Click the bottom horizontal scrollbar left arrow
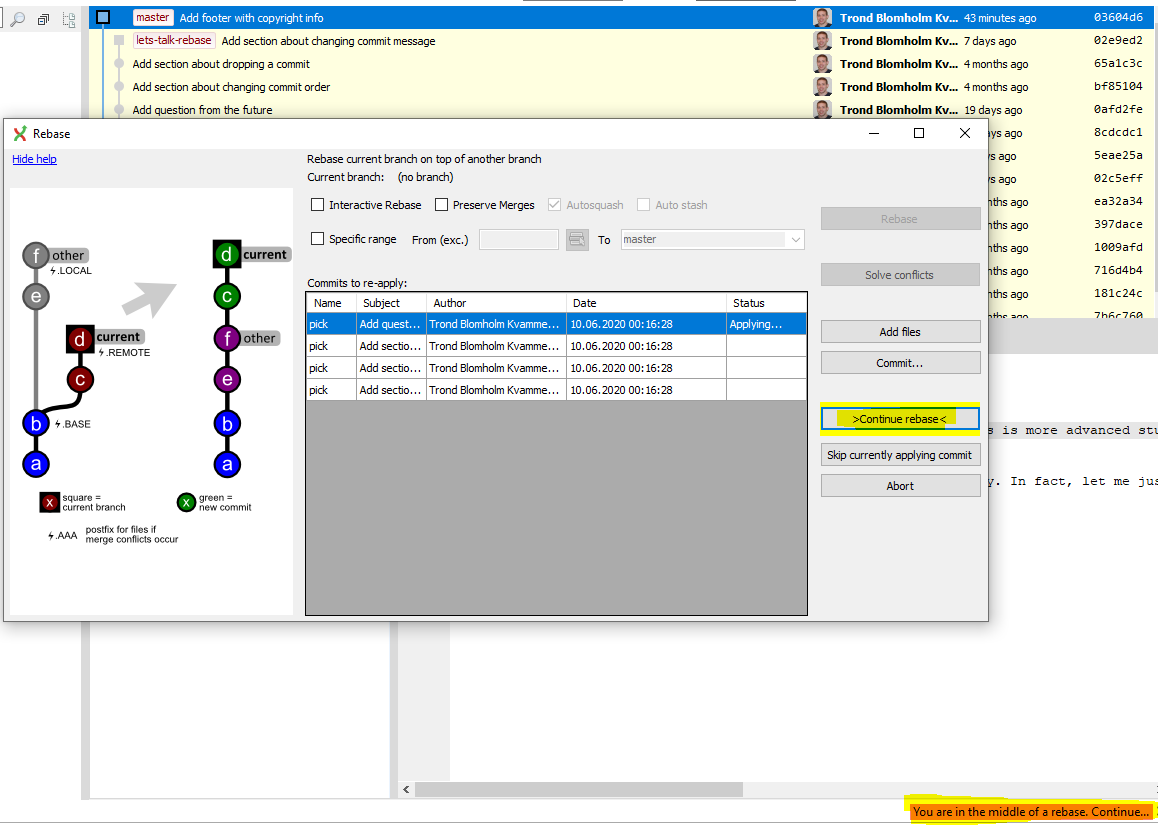1158x825 pixels. click(405, 789)
